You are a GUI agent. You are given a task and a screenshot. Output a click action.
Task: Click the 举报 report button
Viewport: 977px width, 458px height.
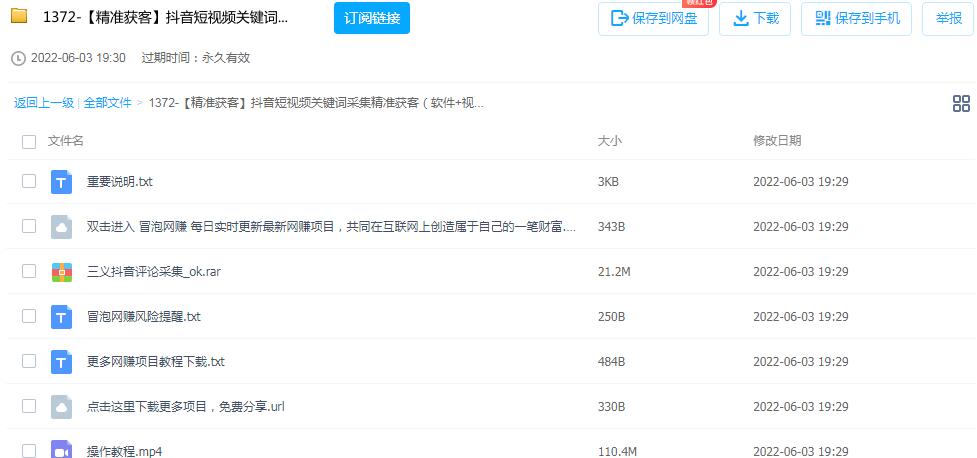coord(948,19)
